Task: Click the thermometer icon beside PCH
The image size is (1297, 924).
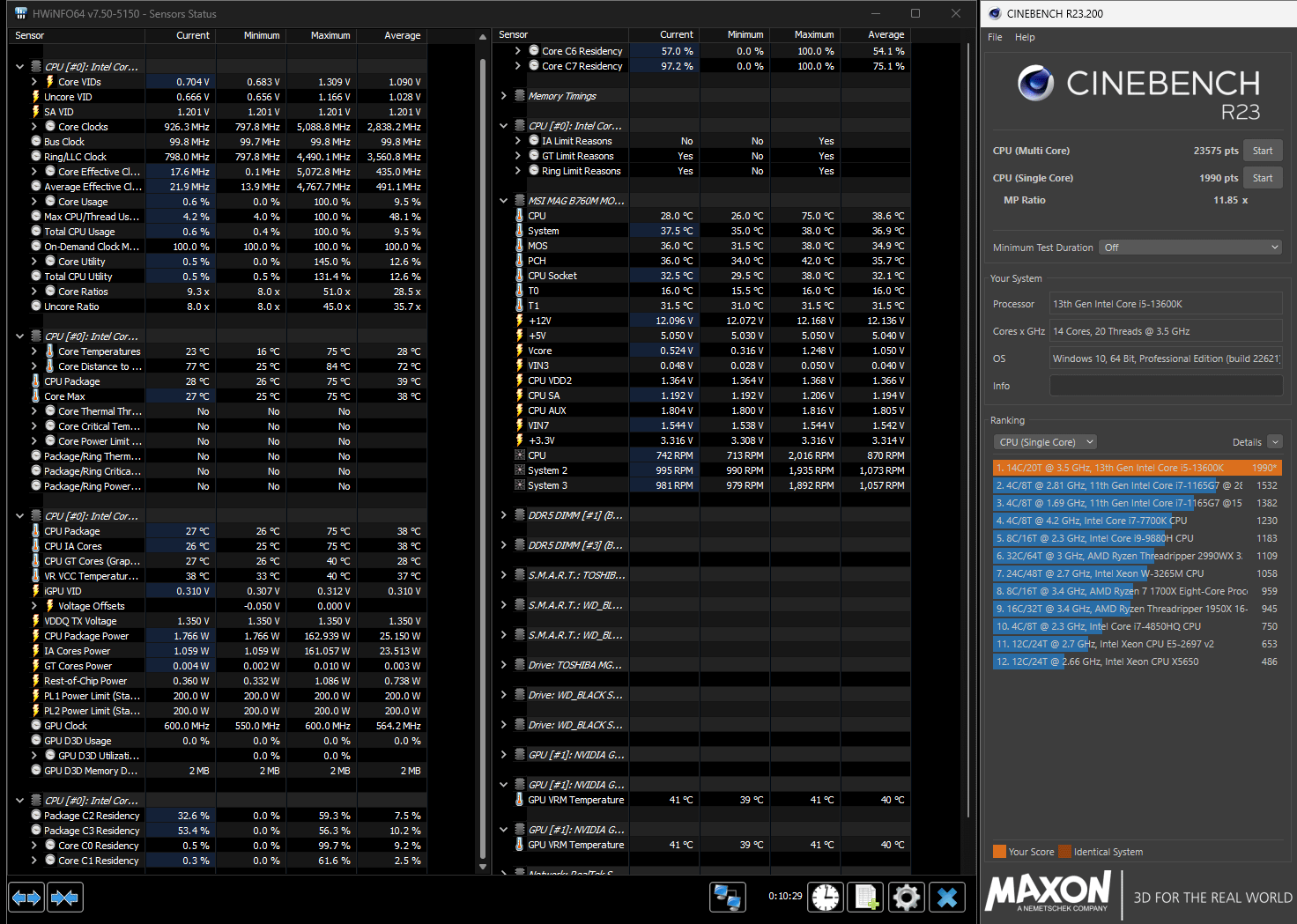Action: coord(520,261)
